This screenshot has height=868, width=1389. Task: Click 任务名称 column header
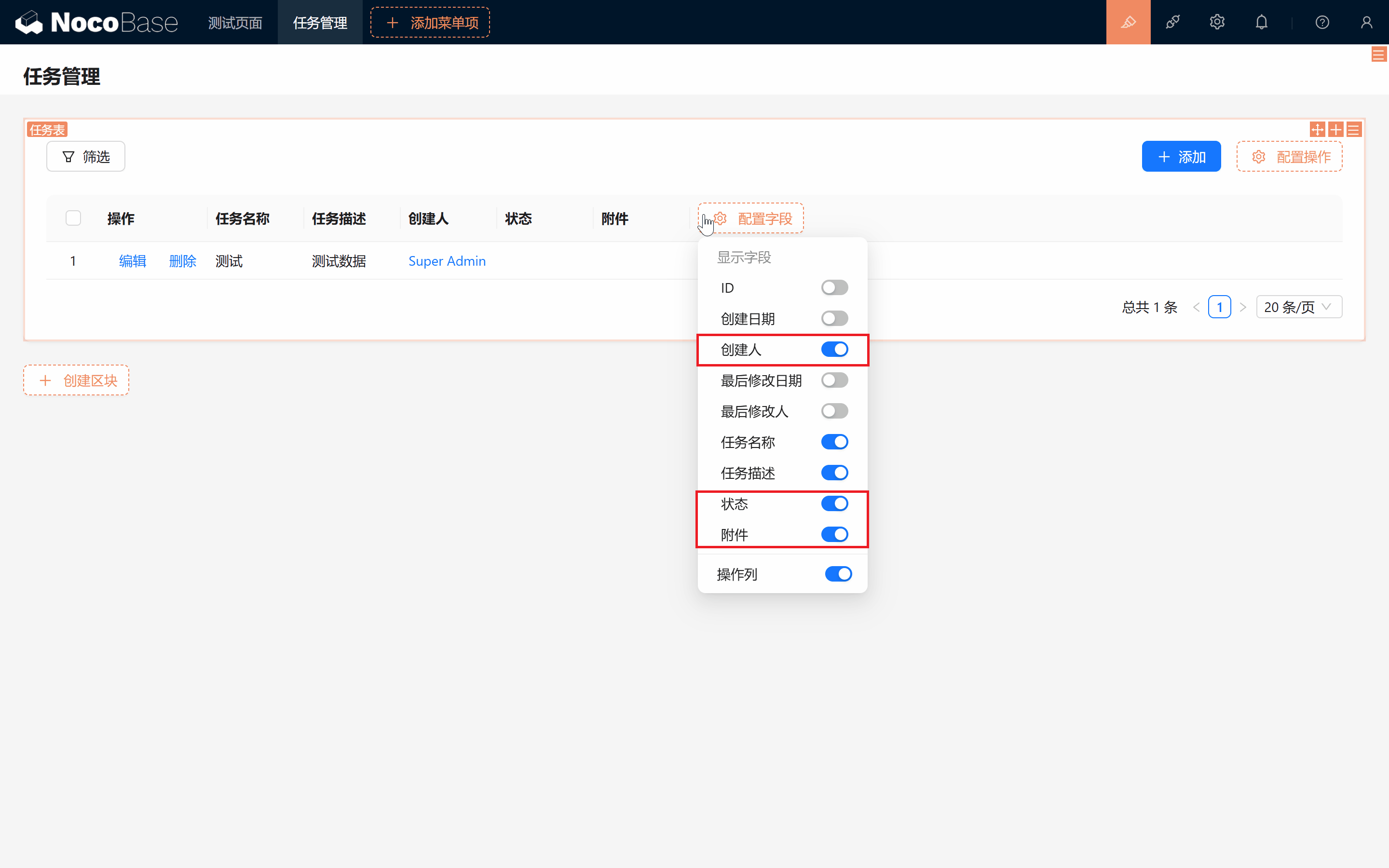click(243, 219)
